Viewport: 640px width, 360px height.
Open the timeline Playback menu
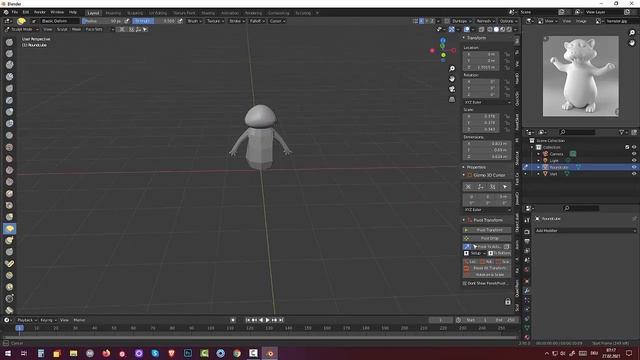27,320
